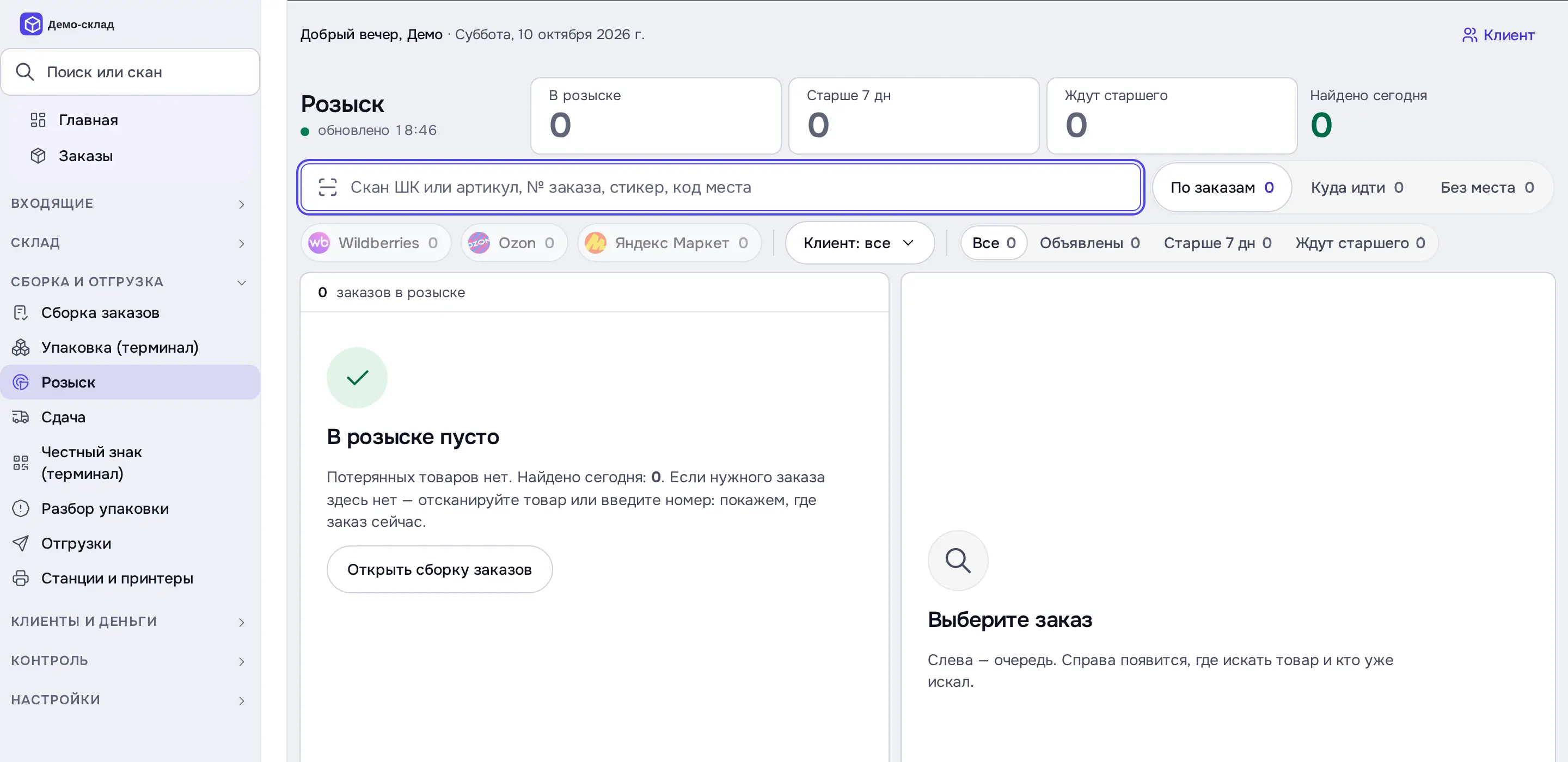Click the Главная dashboard grid icon
The image size is (1568, 762).
(x=38, y=120)
